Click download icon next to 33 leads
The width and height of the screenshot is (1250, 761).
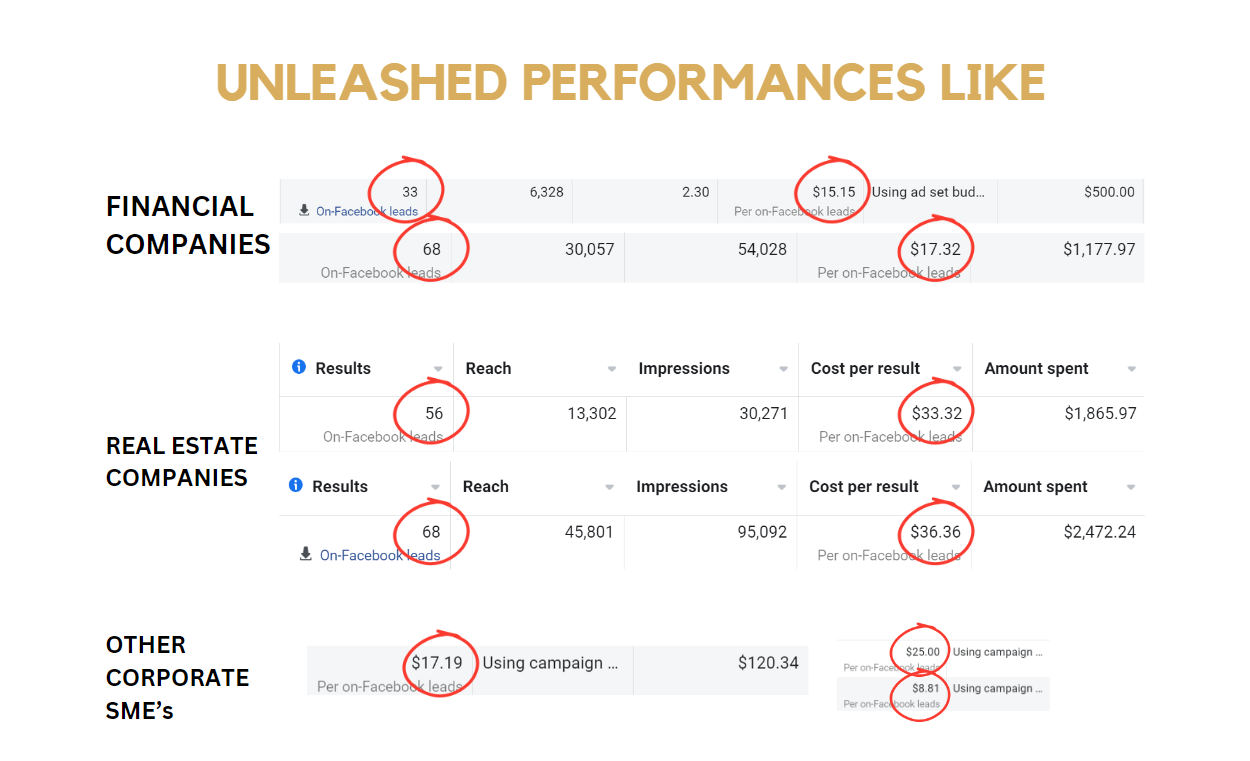(x=304, y=211)
